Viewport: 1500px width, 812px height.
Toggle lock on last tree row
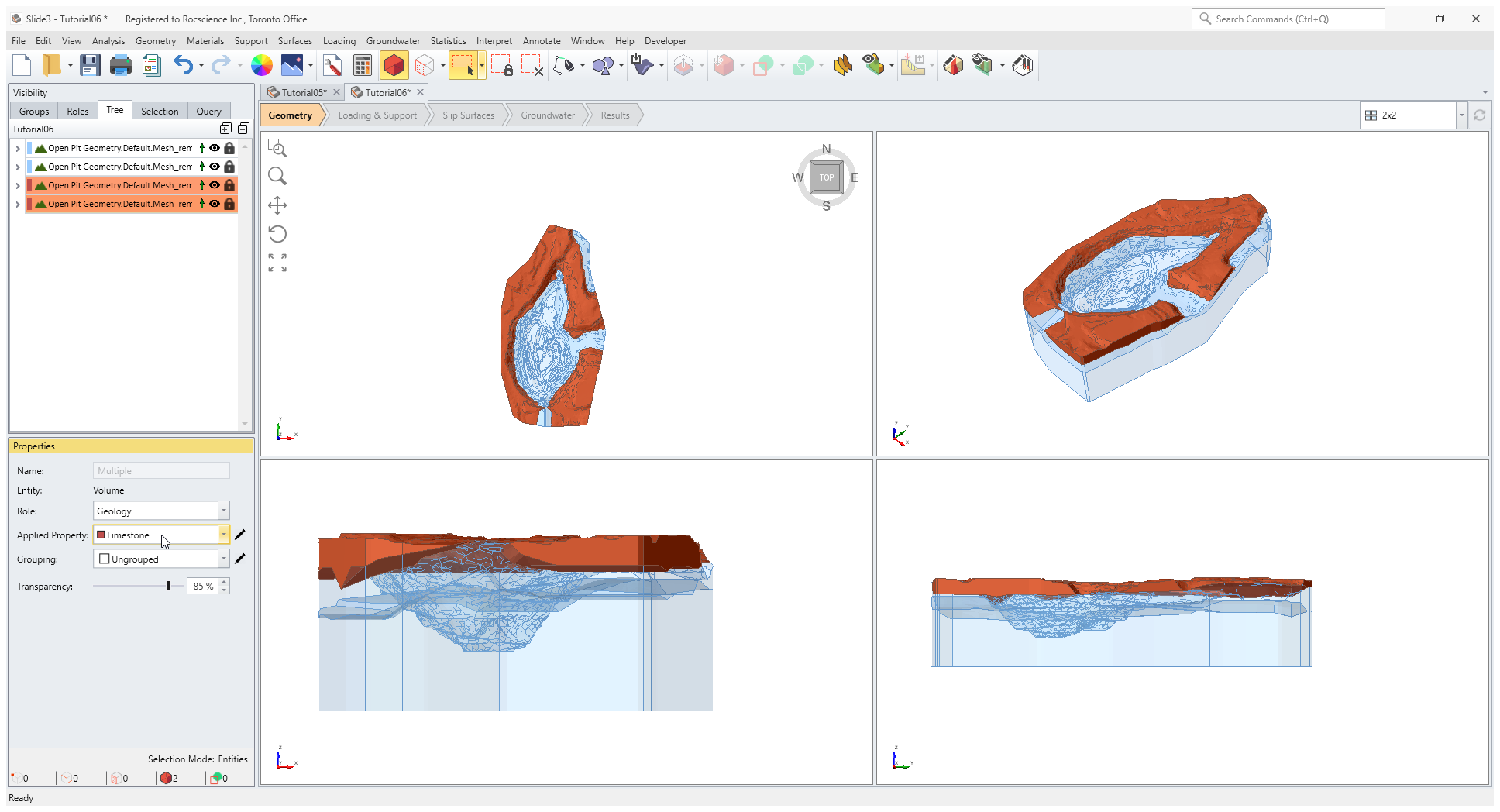pyautogui.click(x=229, y=204)
